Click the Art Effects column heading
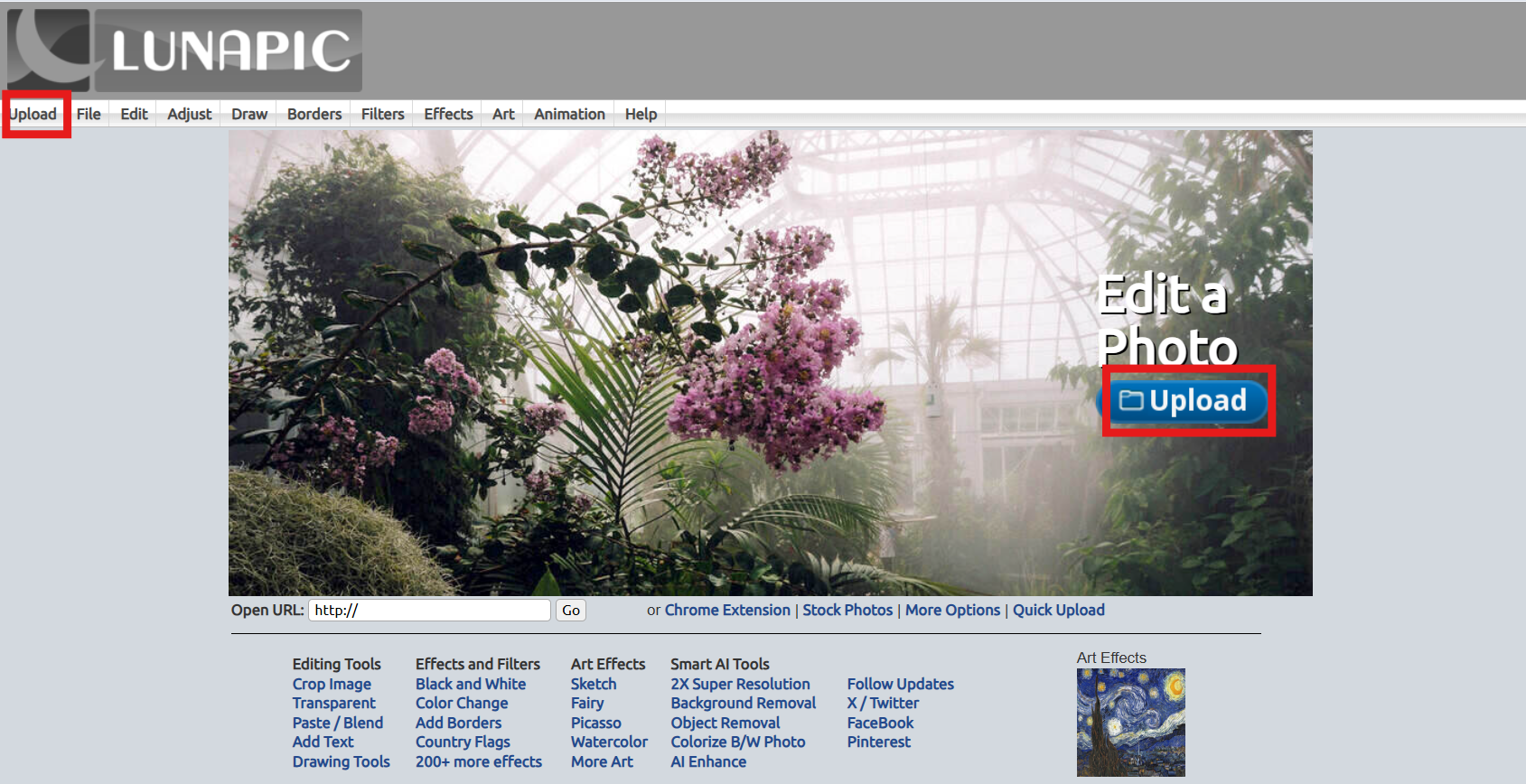Viewport: 1526px width, 784px height. pyautogui.click(x=608, y=665)
